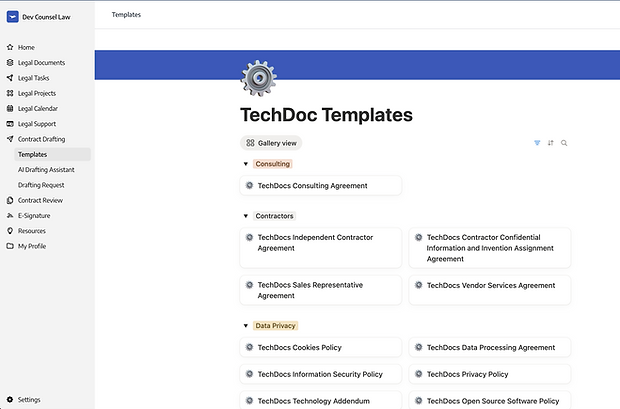Open Legal Tasks page
This screenshot has width=620, height=409.
pyautogui.click(x=33, y=78)
